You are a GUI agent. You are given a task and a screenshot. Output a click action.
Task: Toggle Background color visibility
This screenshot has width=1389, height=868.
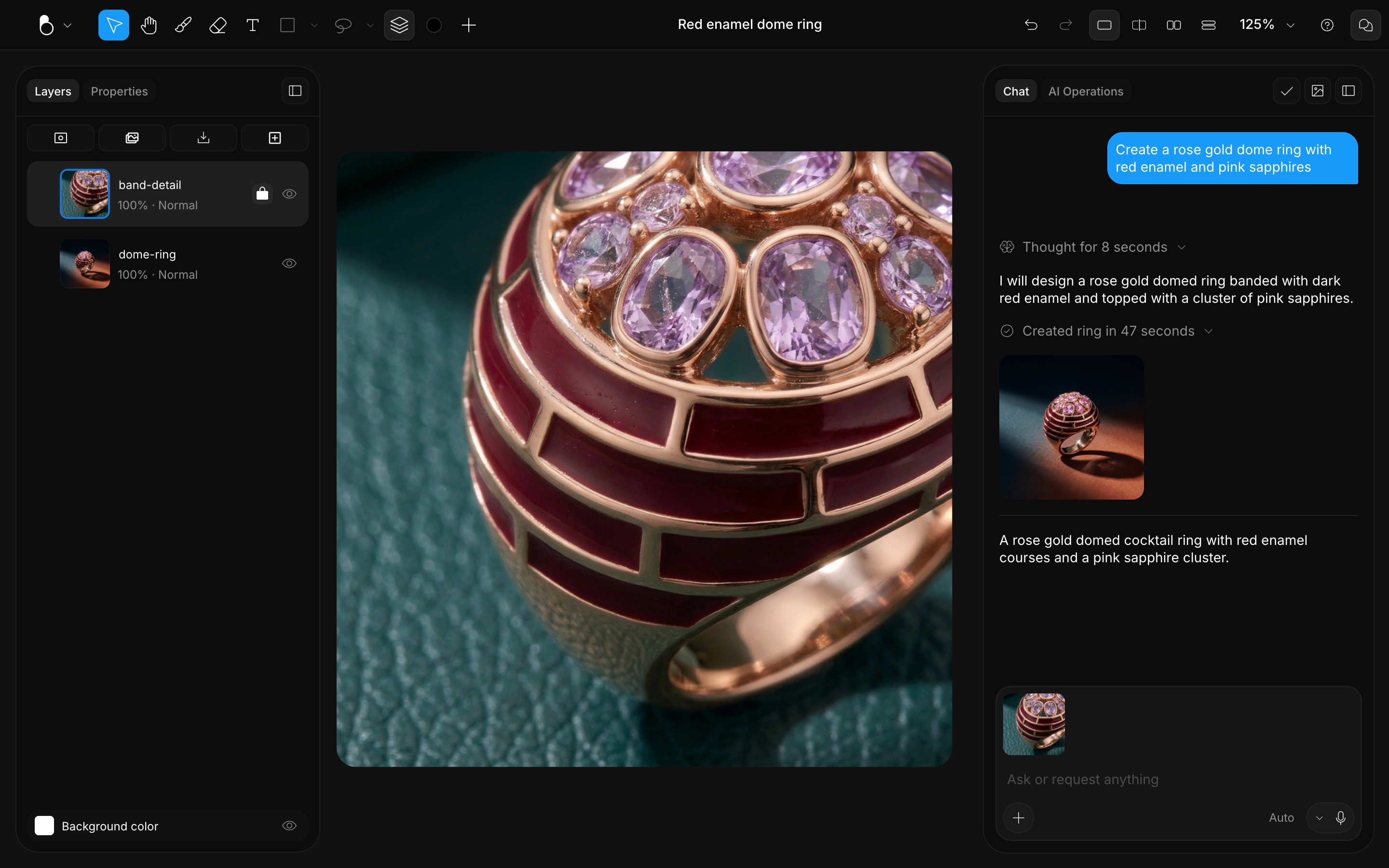(x=289, y=826)
